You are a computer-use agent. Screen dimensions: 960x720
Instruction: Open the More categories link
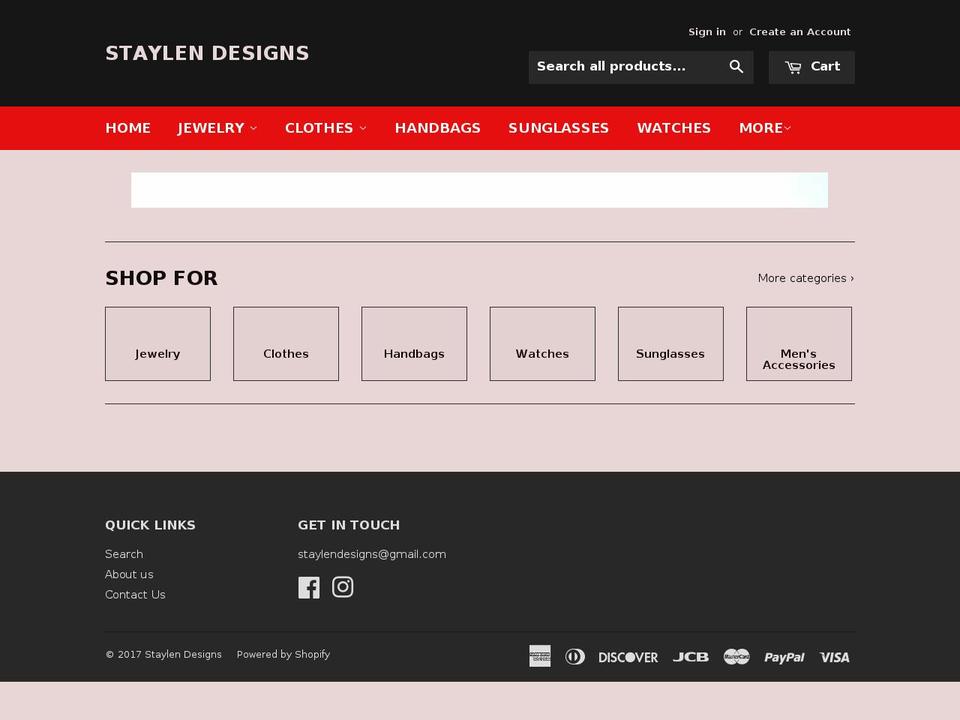[x=806, y=278]
